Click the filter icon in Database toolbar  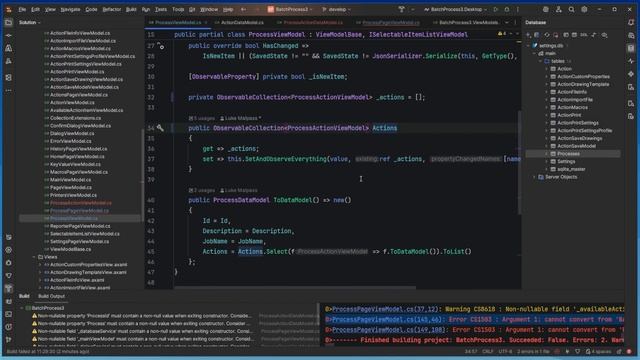(x=604, y=35)
